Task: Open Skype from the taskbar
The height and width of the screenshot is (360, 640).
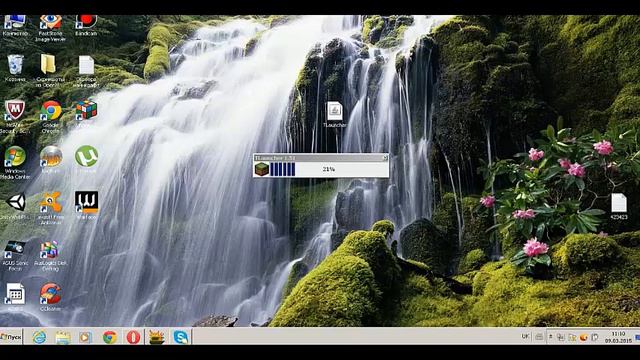Action: [x=180, y=337]
